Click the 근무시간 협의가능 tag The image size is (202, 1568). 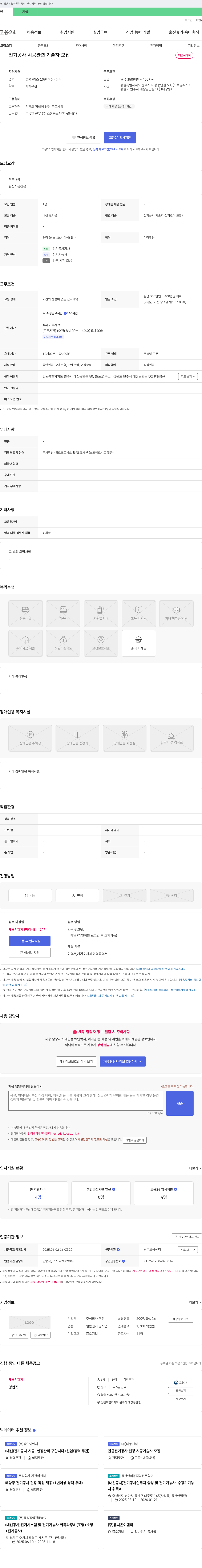click(53, 337)
